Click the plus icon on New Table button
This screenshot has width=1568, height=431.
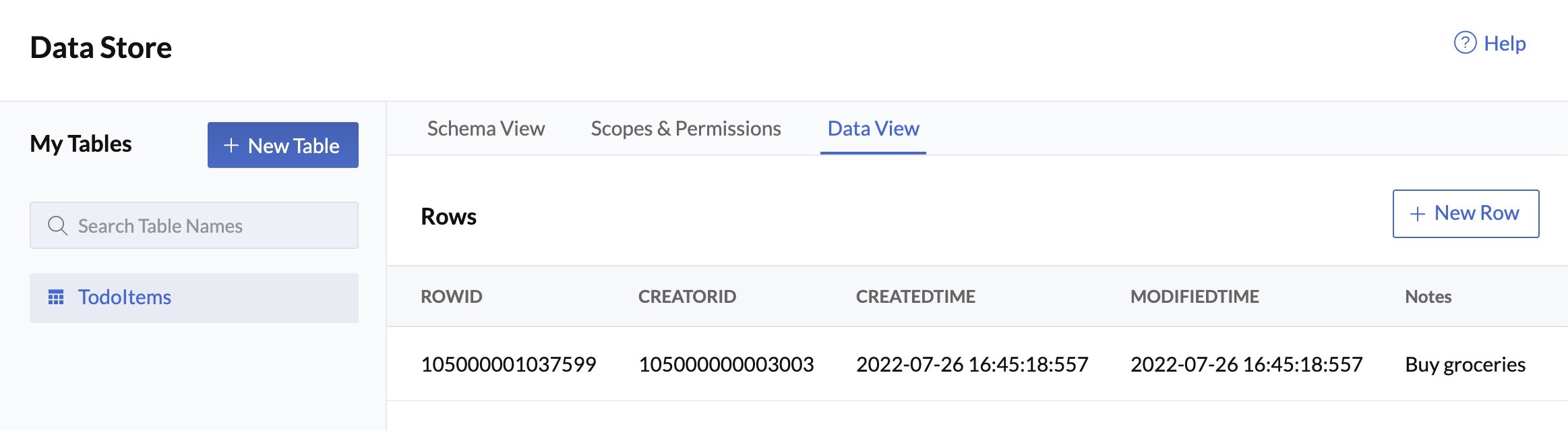[231, 146]
